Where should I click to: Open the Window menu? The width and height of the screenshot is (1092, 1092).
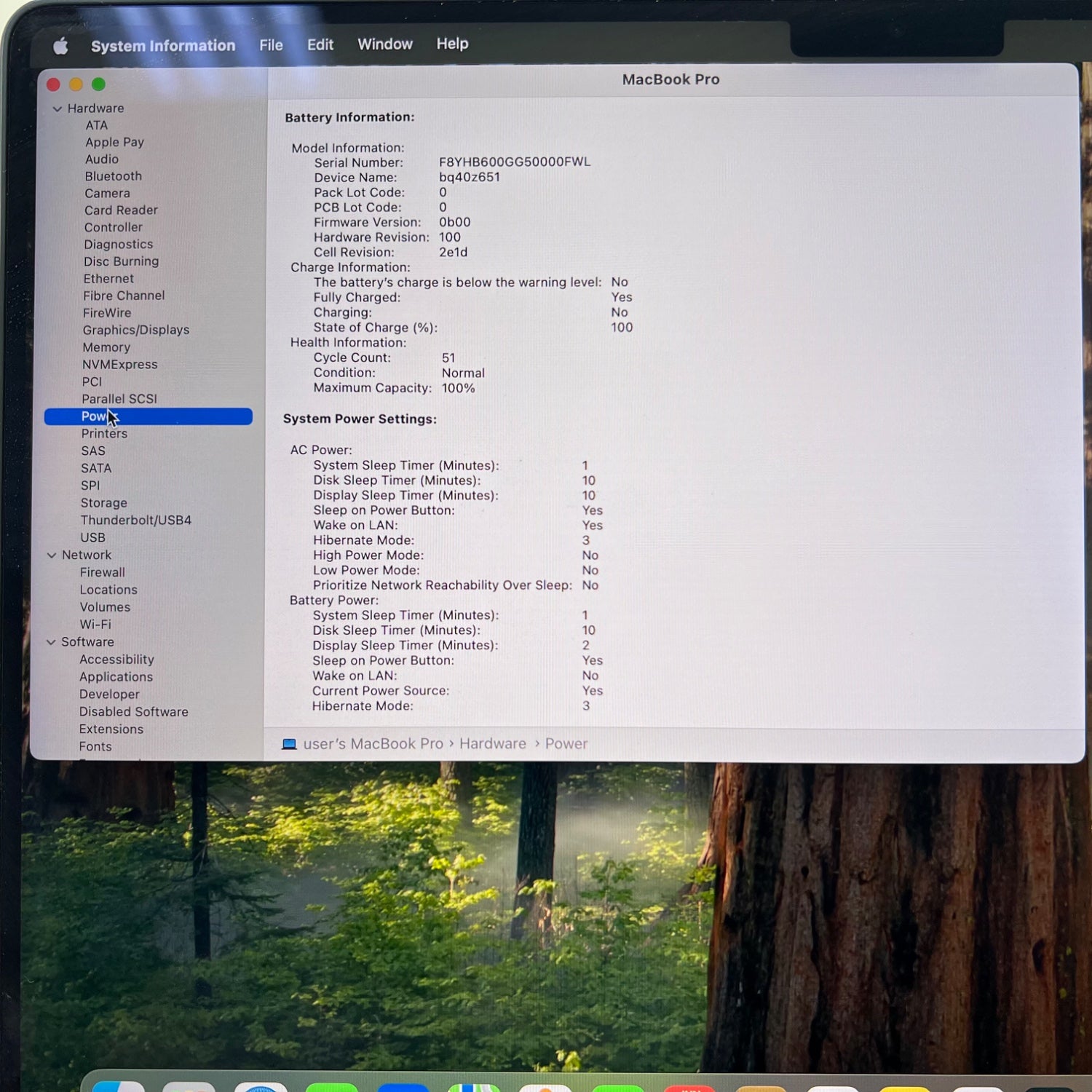pos(385,44)
